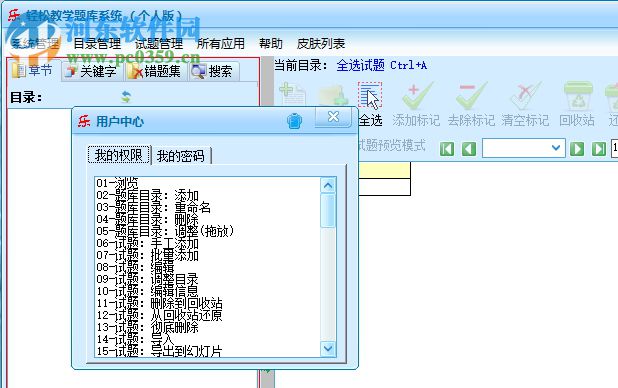Click the 去除标记 icon

point(471,95)
